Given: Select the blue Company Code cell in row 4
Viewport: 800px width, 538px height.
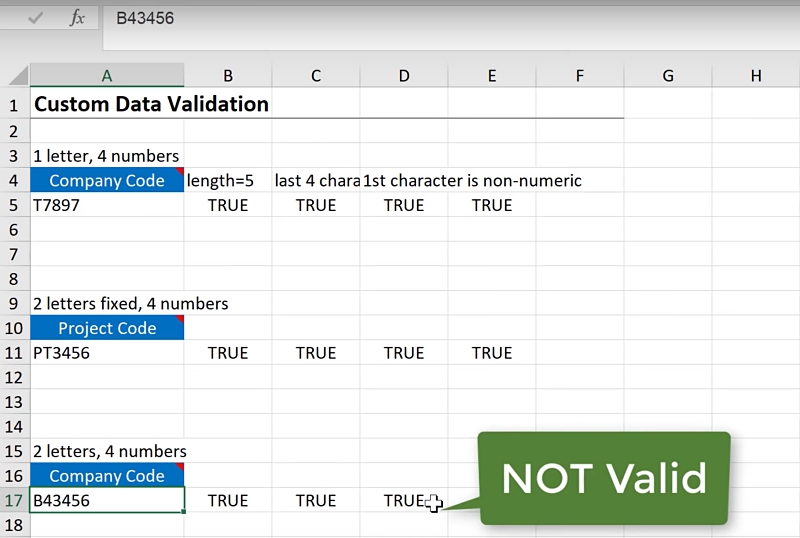Looking at the screenshot, I should 107,181.
